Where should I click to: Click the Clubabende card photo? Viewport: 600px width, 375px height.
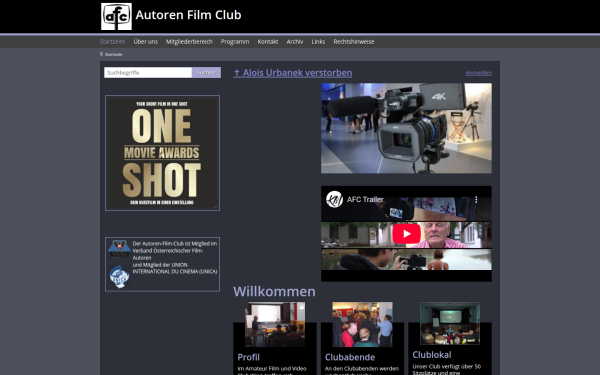tap(362, 324)
